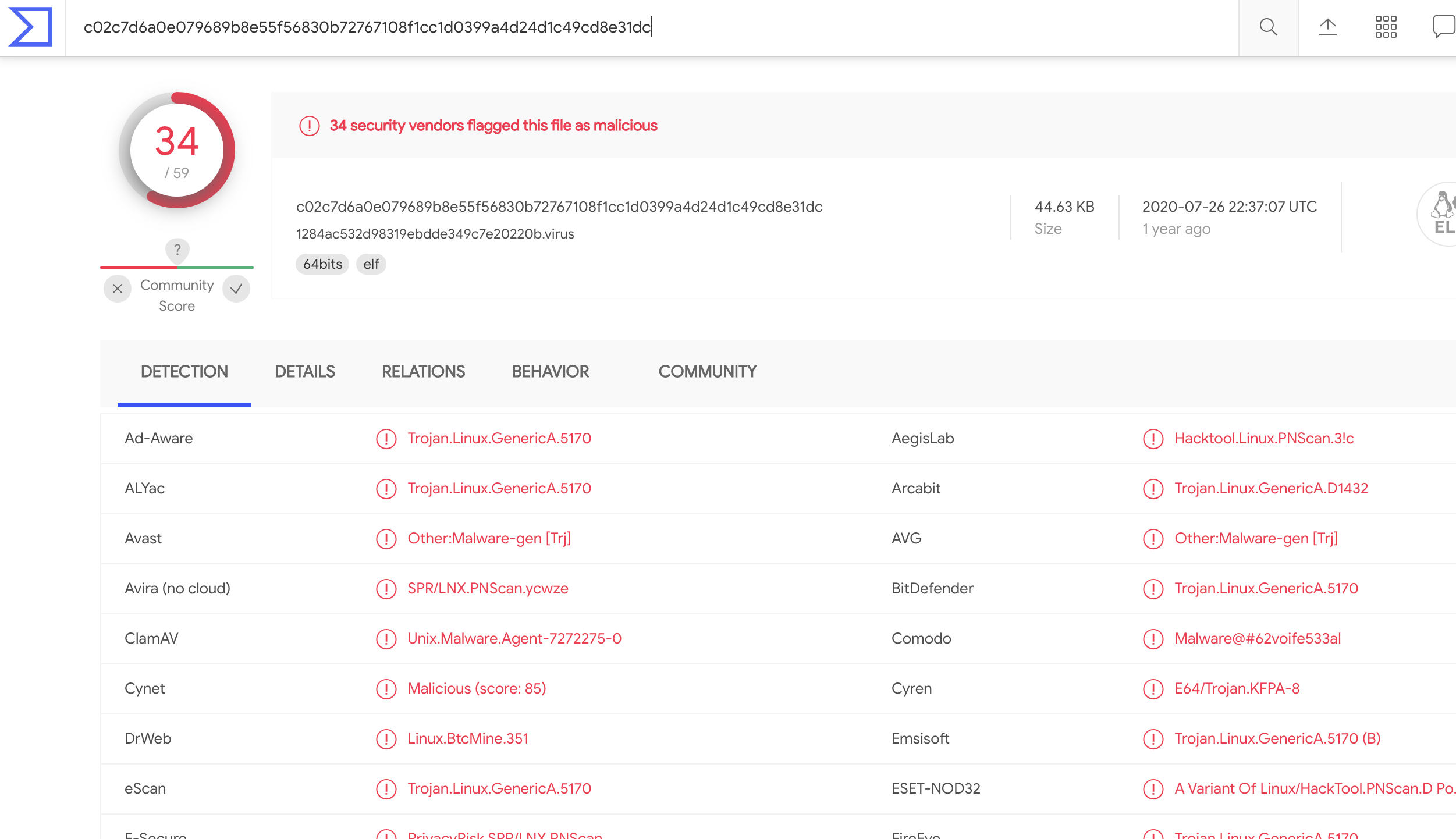The width and height of the screenshot is (1456, 839).
Task: Click the warning icon in Cyren row
Action: coord(1153,689)
